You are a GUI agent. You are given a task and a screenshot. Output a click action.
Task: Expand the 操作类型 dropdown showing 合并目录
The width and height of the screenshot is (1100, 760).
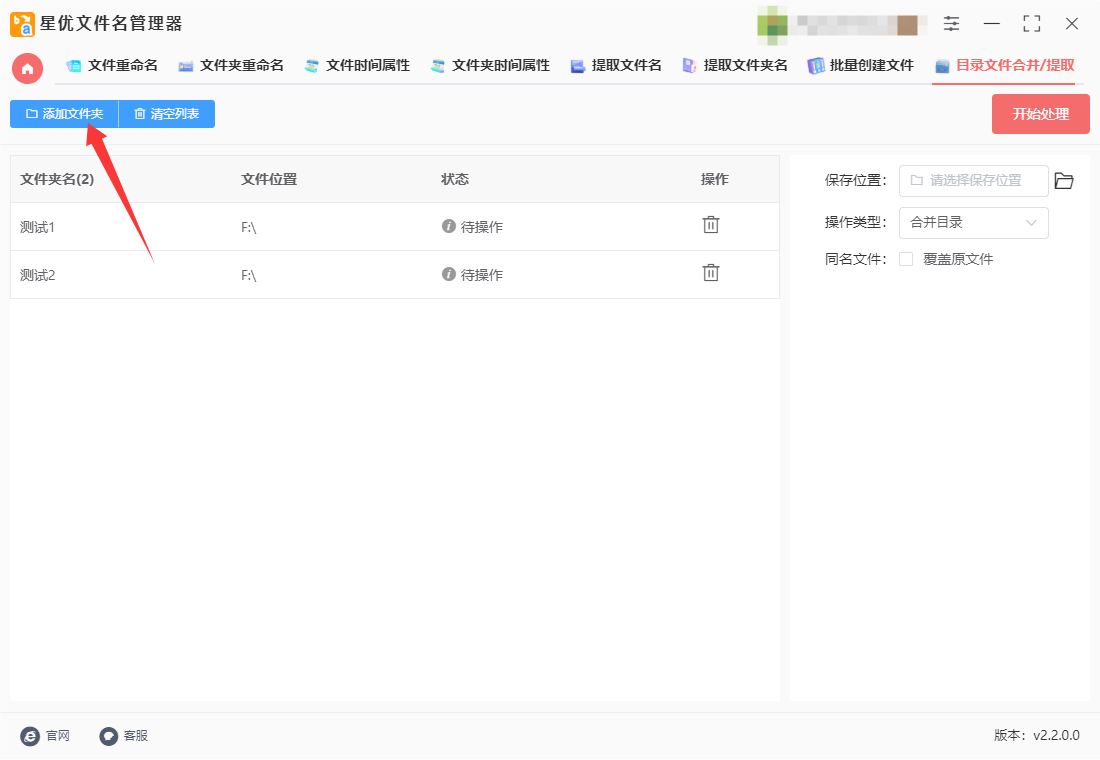click(x=973, y=222)
